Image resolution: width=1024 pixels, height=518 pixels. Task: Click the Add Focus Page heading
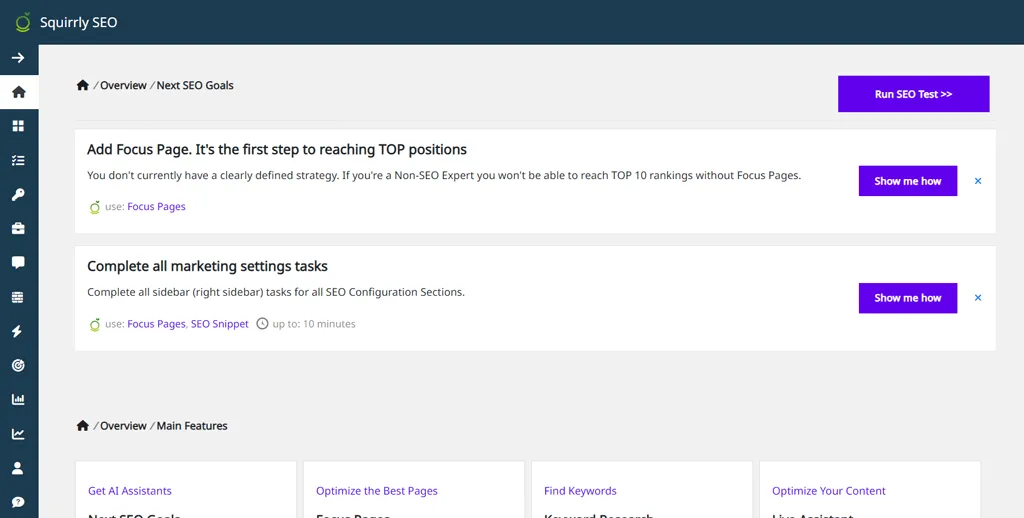point(277,150)
